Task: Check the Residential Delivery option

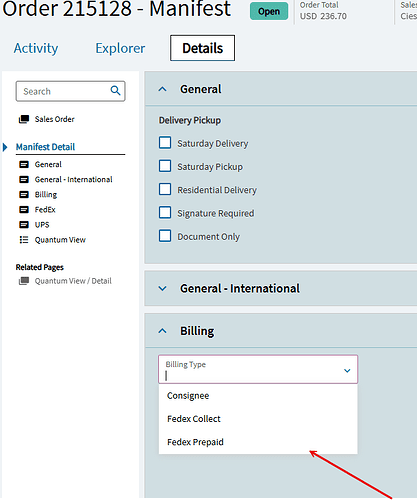Action: [165, 189]
